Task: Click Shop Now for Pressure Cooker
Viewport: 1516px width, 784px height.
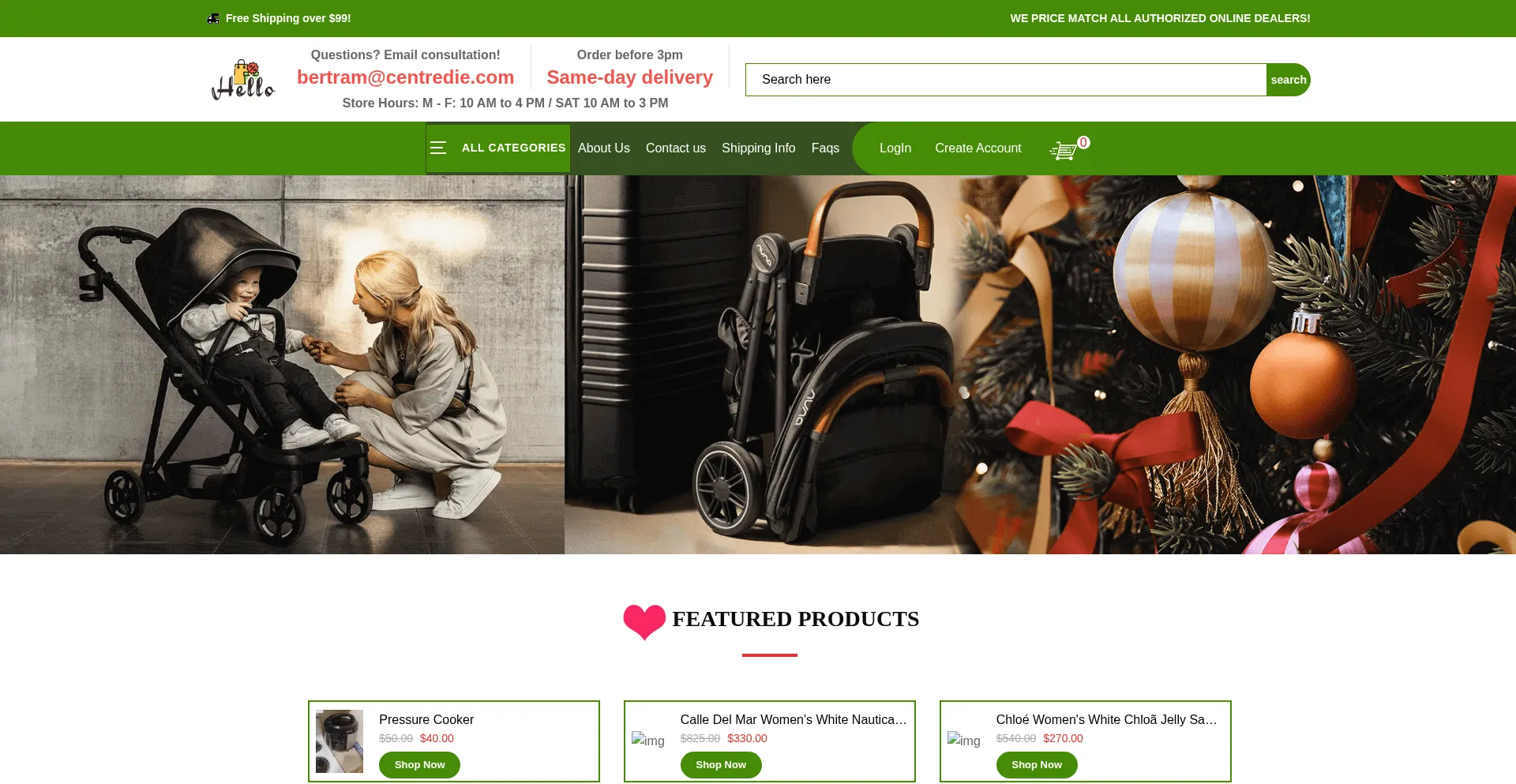Action: [419, 765]
